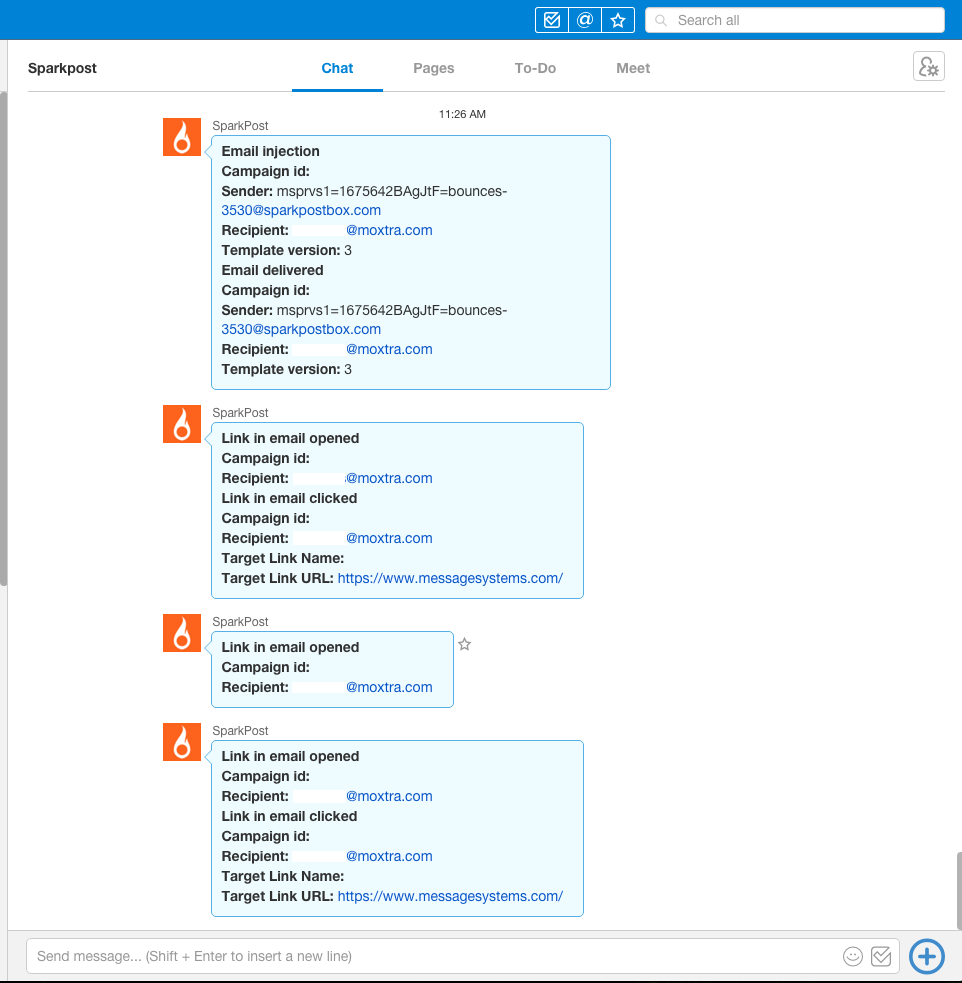Open recipient @moxtra.com link under Email delivered
962x983 pixels.
pos(389,349)
